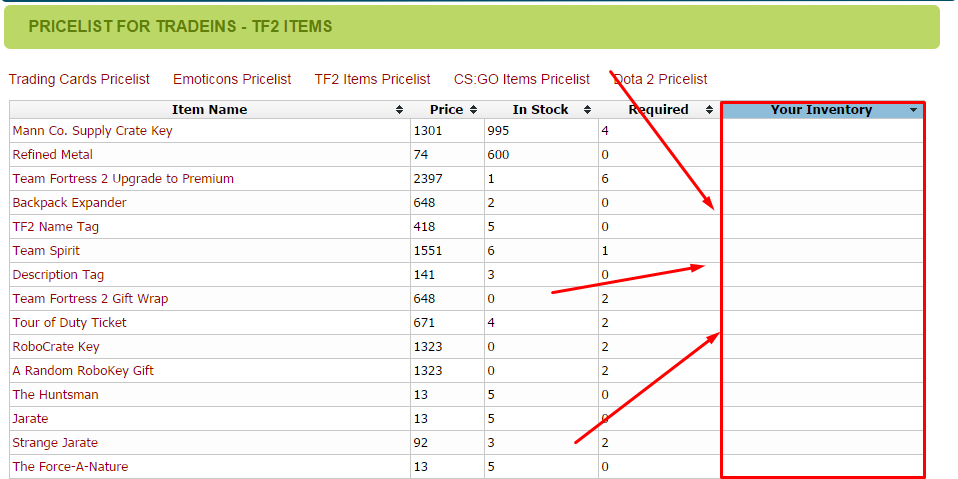Select In Stock value 600 for Refined Metal
The height and width of the screenshot is (479, 958).
[498, 155]
